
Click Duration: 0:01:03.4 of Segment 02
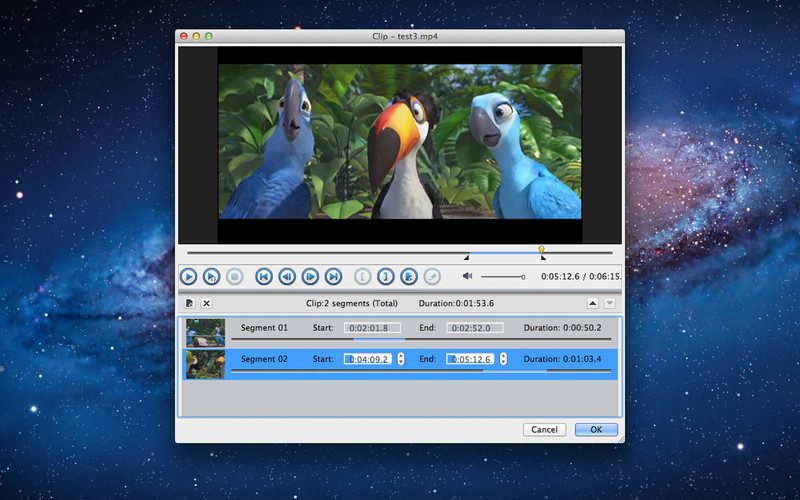(562, 359)
